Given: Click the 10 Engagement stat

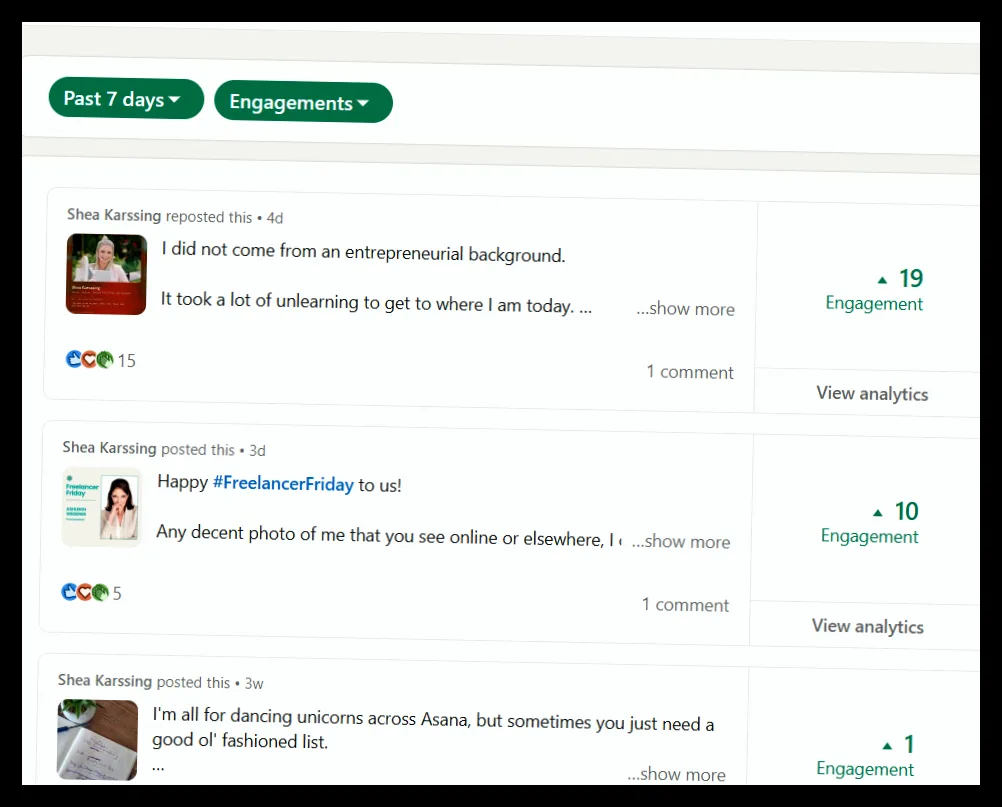Looking at the screenshot, I should tap(870, 522).
